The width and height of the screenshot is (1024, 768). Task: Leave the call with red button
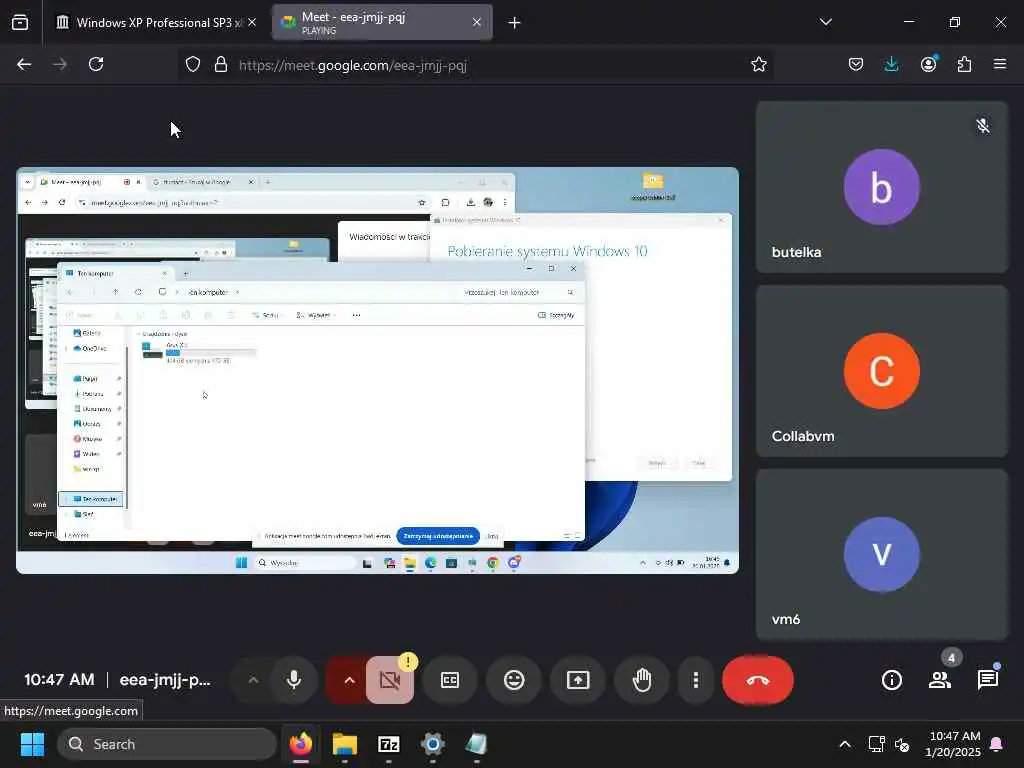(758, 680)
